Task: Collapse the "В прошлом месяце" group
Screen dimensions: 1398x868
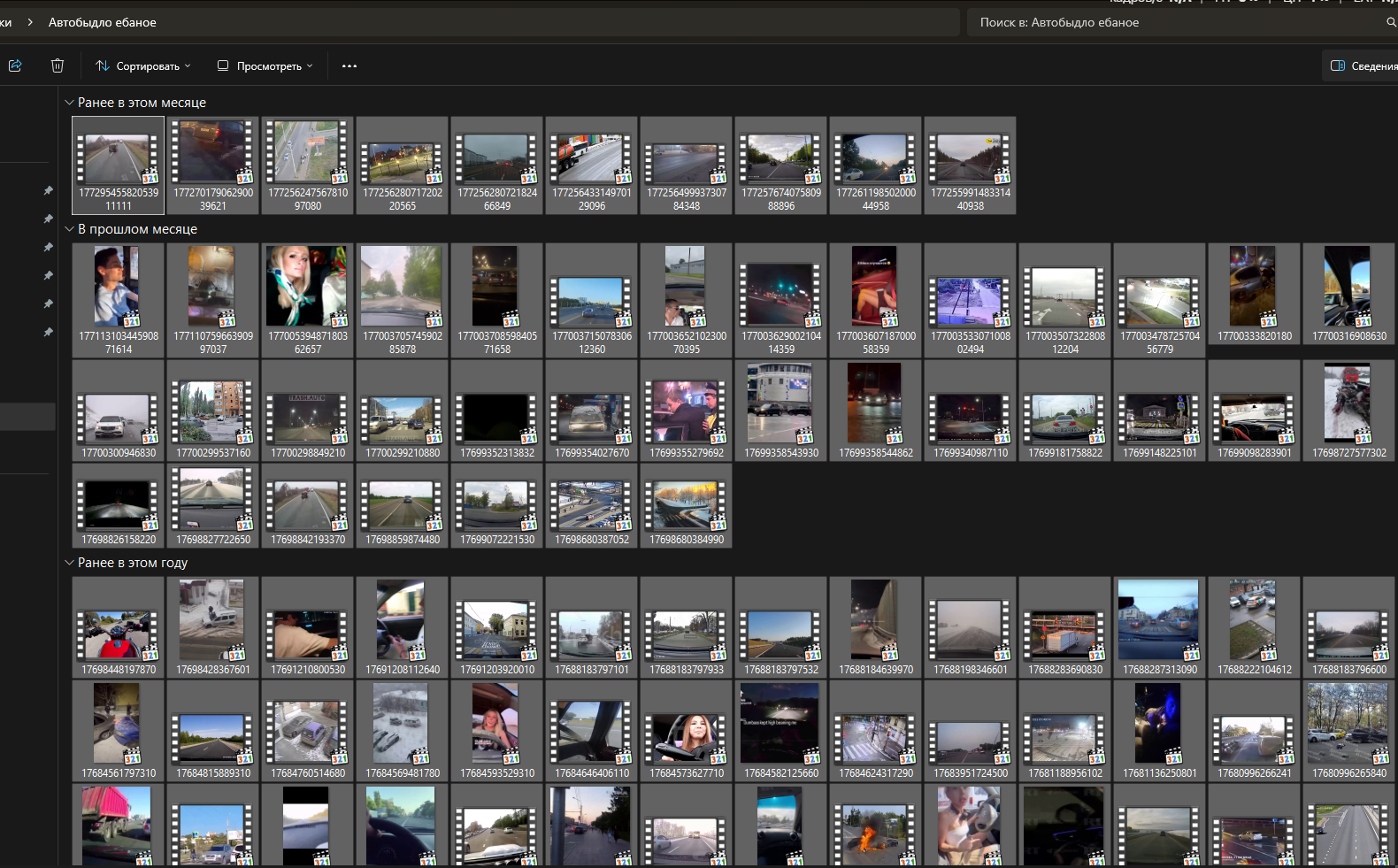Action: point(69,229)
